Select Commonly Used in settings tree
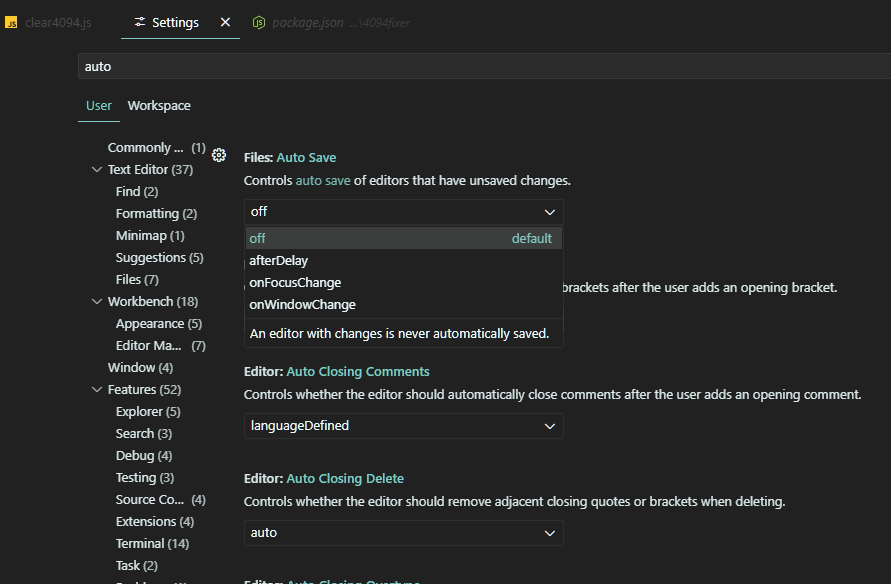 point(156,148)
